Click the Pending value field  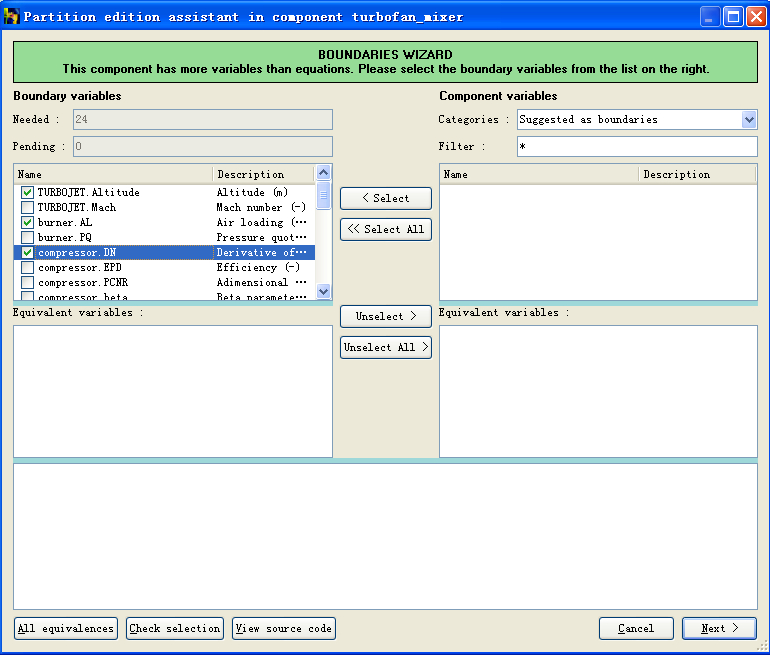pos(203,146)
